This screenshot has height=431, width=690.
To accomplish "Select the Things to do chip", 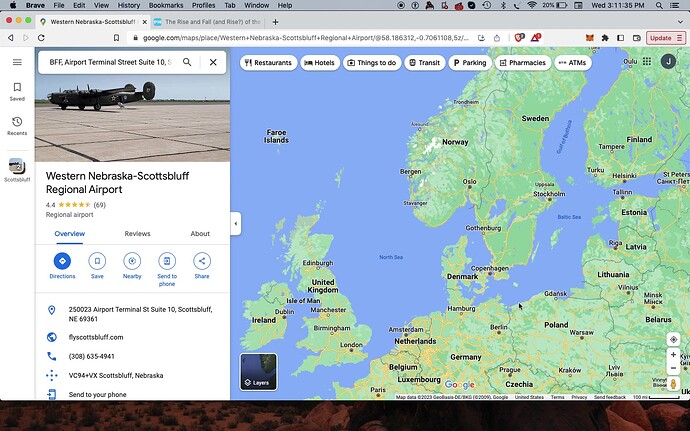I will tap(372, 63).
